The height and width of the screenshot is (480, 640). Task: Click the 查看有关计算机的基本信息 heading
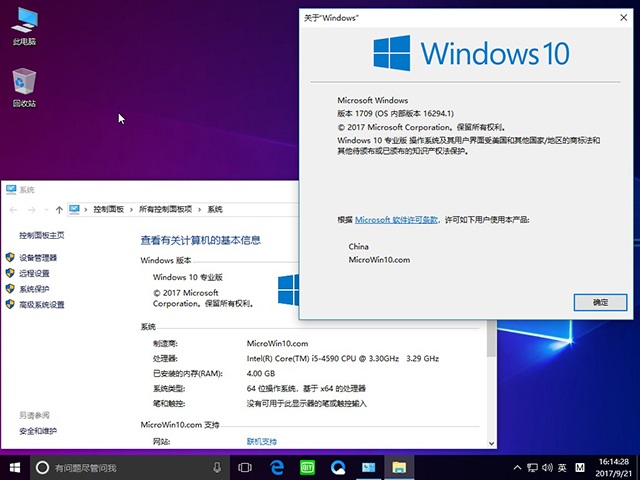(x=200, y=240)
